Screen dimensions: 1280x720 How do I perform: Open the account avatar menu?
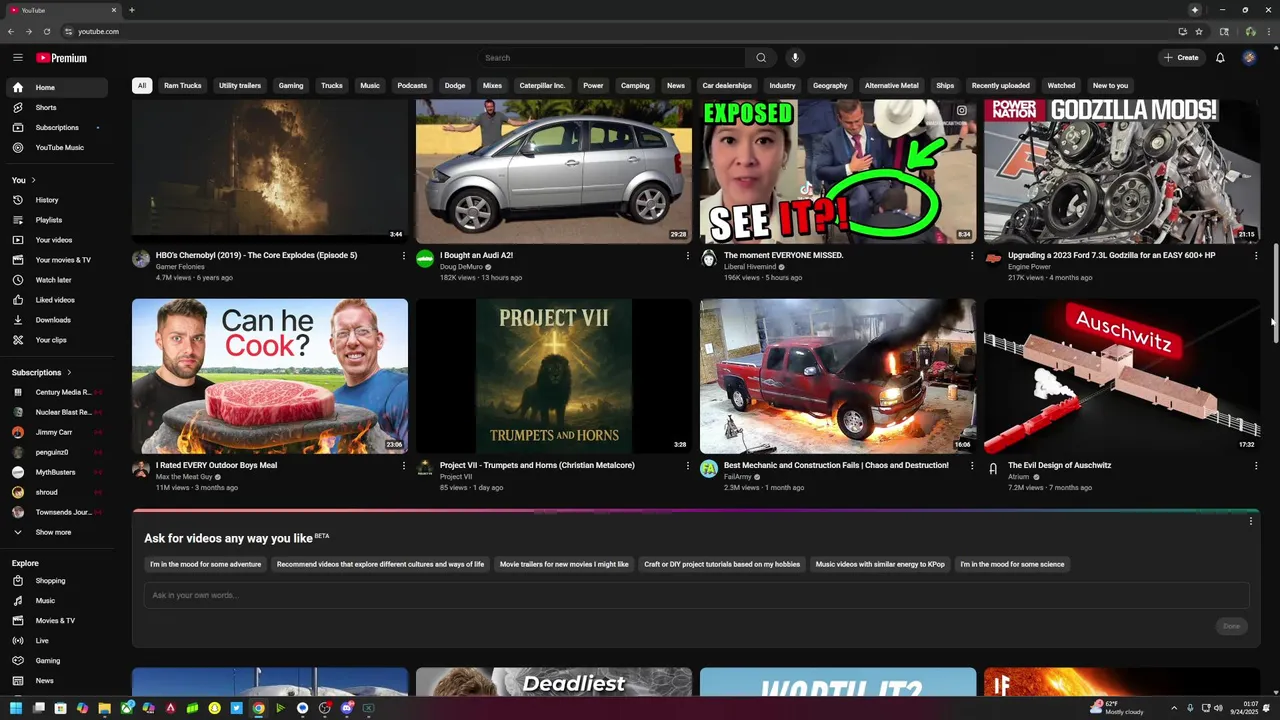point(1249,58)
